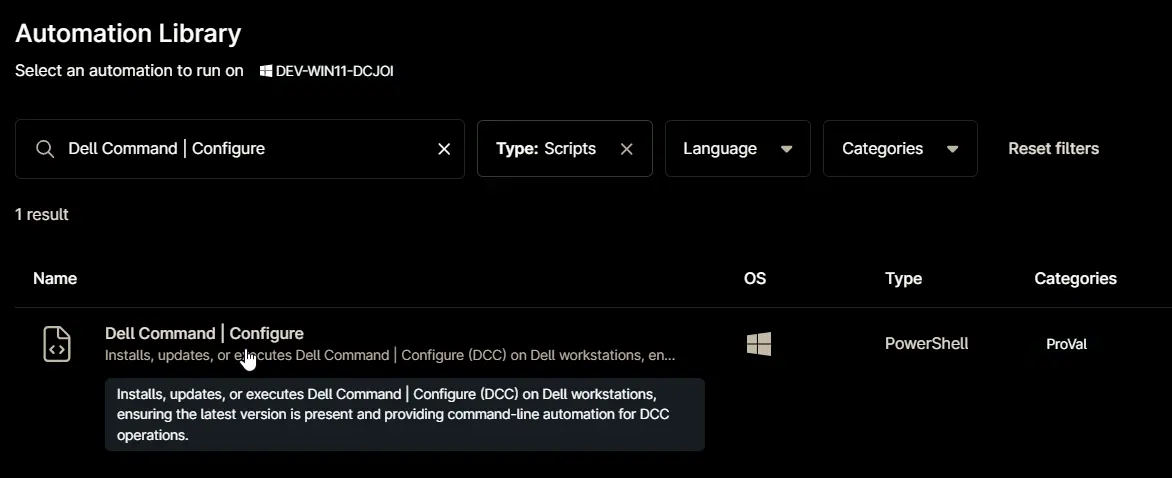The image size is (1172, 478).
Task: Open the Dell Command | Configure script
Action: 204,333
